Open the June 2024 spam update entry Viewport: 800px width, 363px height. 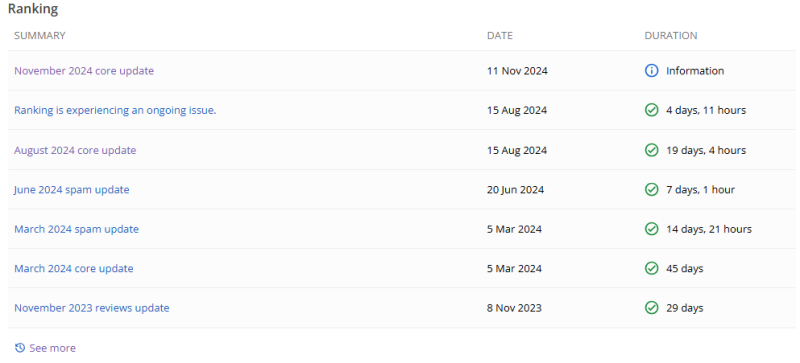71,190
